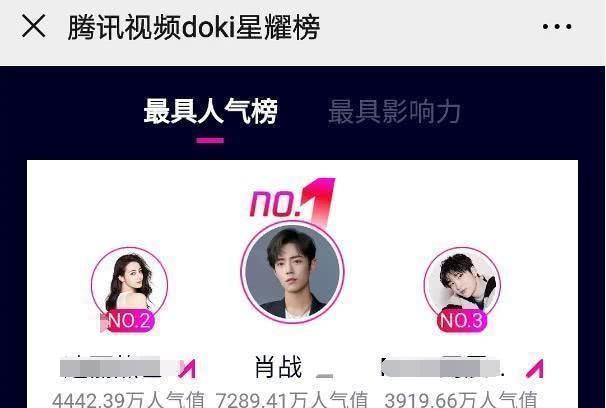
Task: Click the page title 腾讯视频doki星耀榜
Action: (194, 27)
